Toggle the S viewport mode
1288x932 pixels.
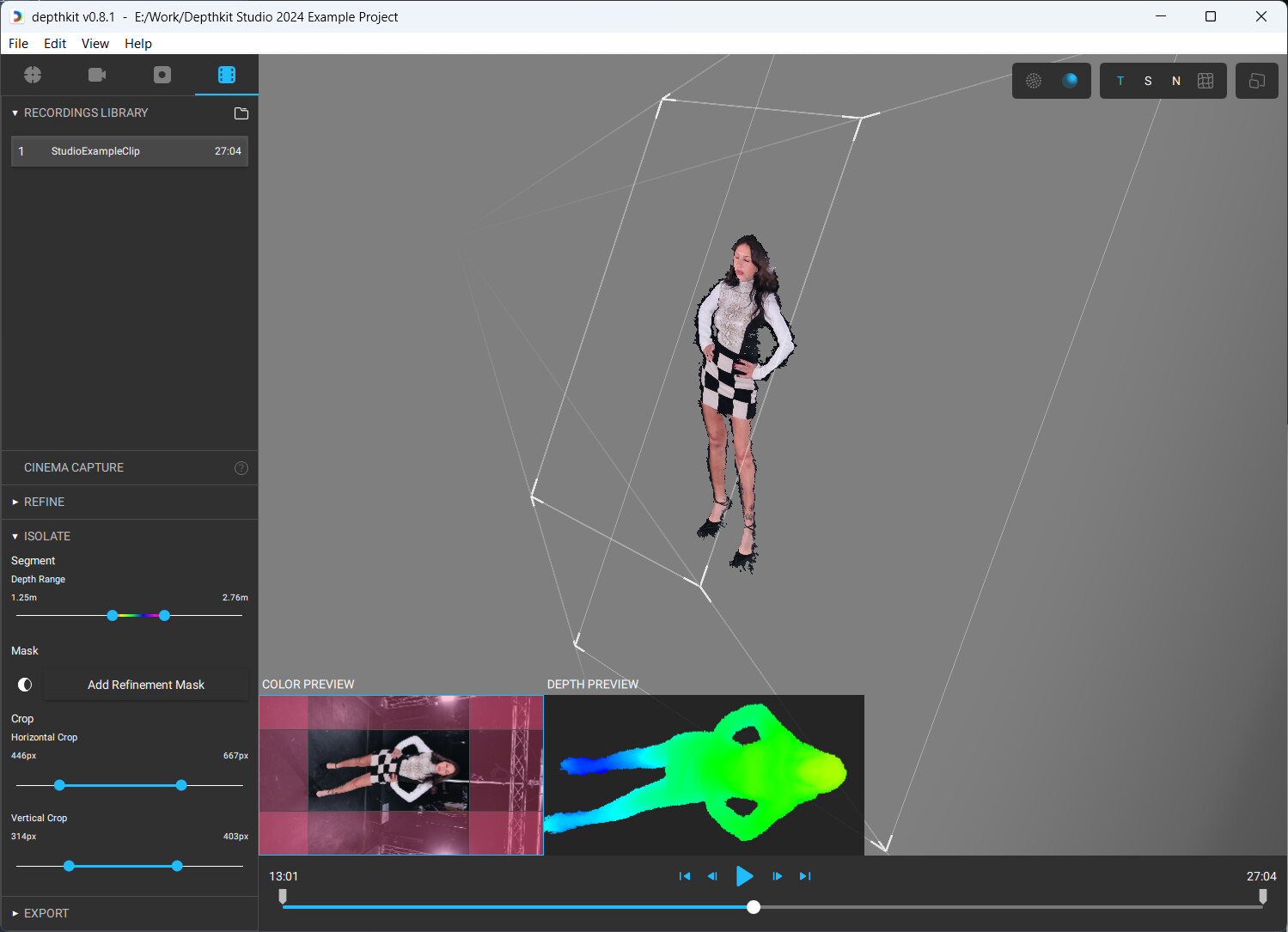[x=1148, y=81]
